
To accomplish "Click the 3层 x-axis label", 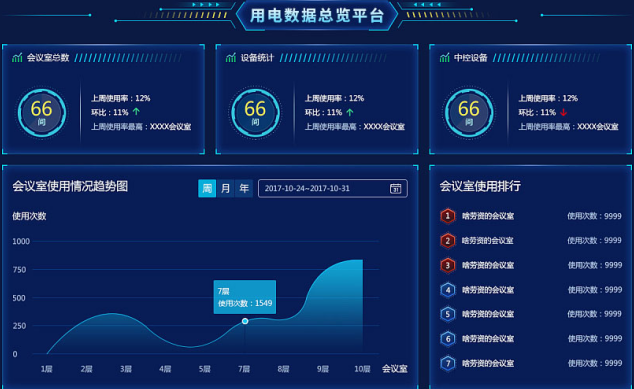I will [x=126, y=369].
